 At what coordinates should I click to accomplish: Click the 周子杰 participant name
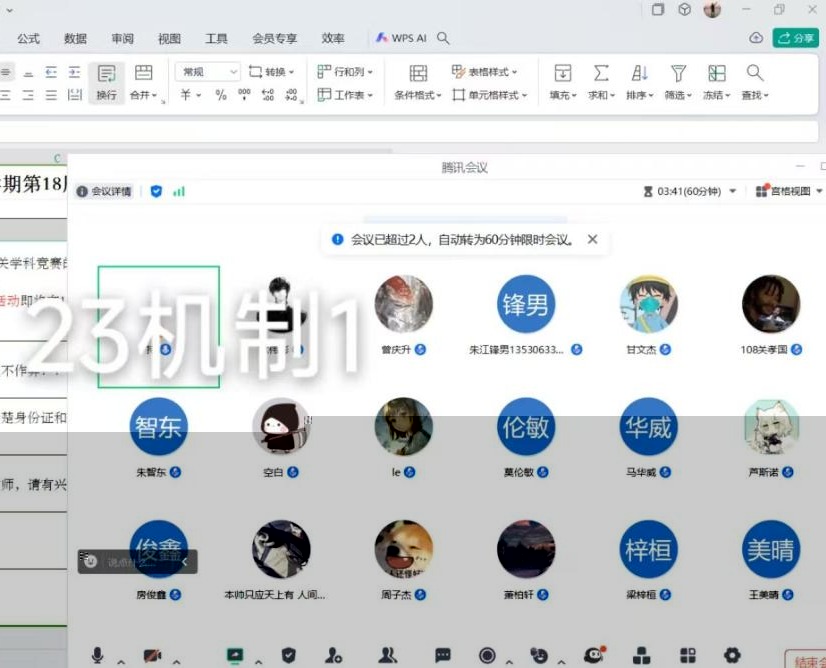(x=396, y=595)
